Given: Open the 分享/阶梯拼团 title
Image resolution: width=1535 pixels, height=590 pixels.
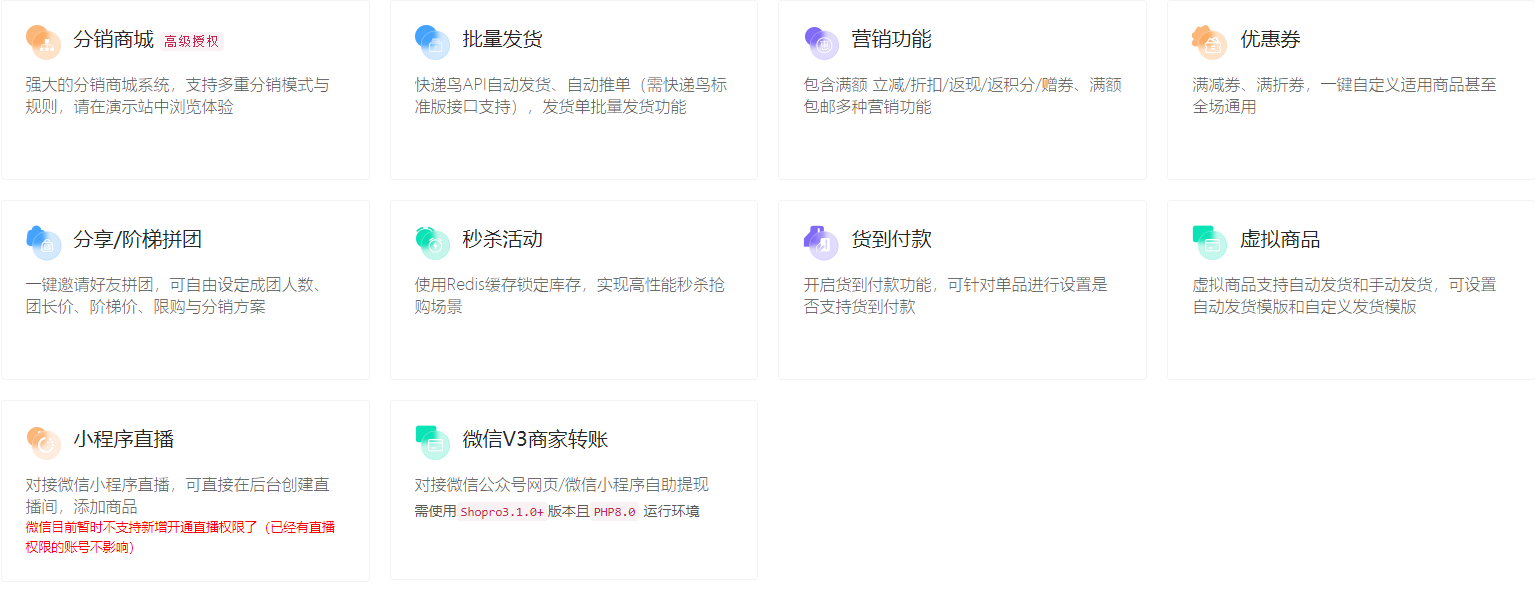Looking at the screenshot, I should [138, 240].
